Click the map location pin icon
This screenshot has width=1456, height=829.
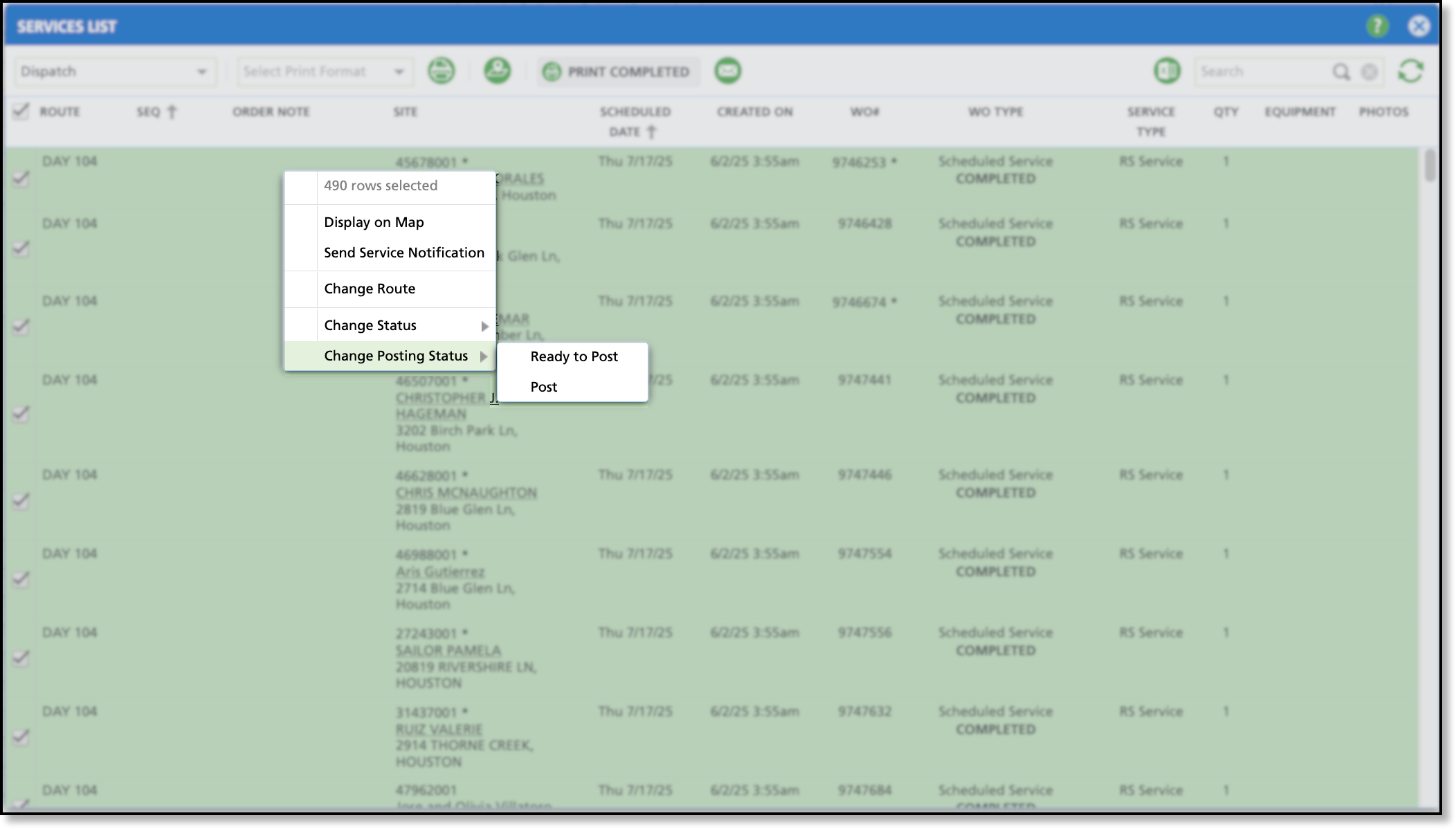497,71
